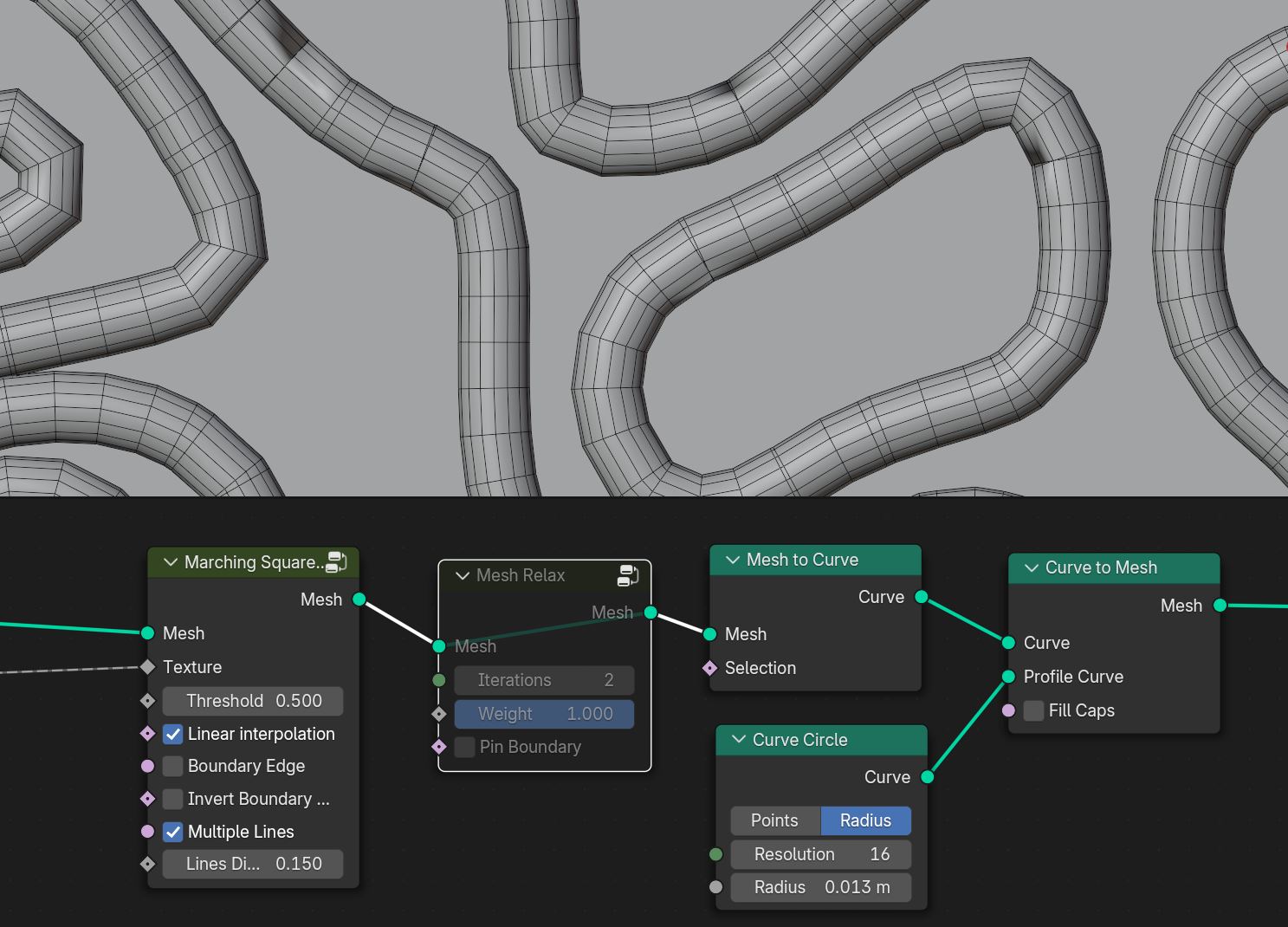The image size is (1288, 927).
Task: Disable the Linear interpolation checkbox
Action: click(173, 734)
